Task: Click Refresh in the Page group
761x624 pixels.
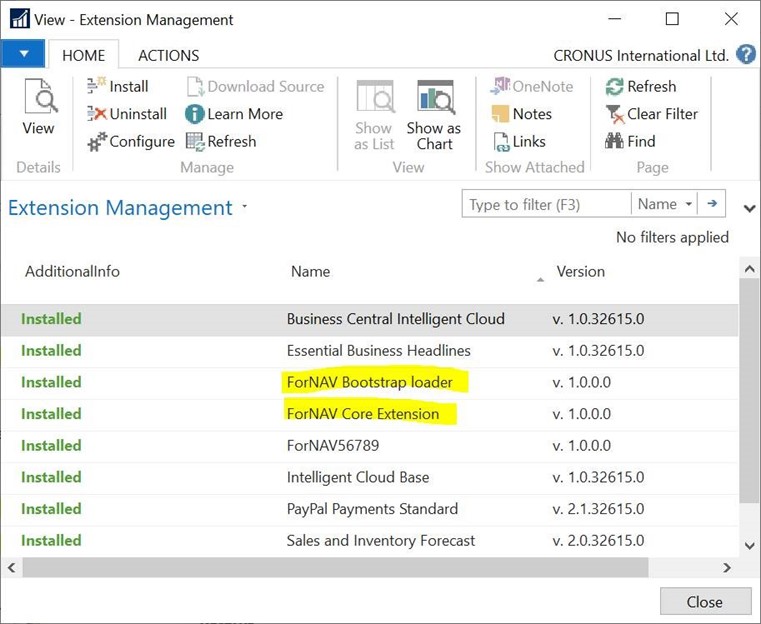Action: [641, 86]
